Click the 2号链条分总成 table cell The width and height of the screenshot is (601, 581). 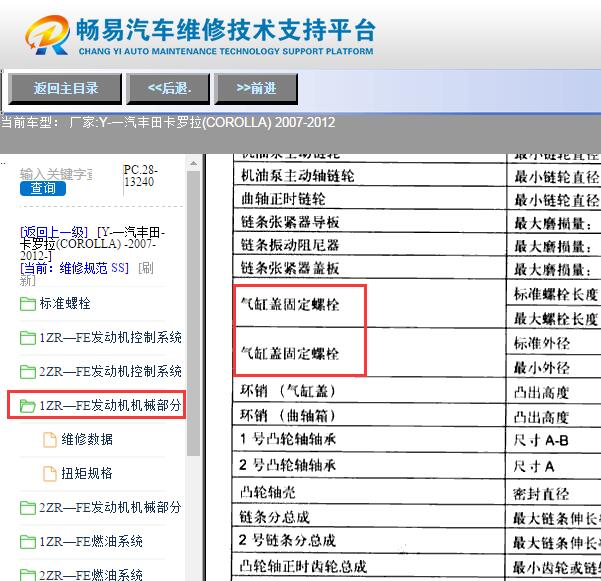(369, 541)
